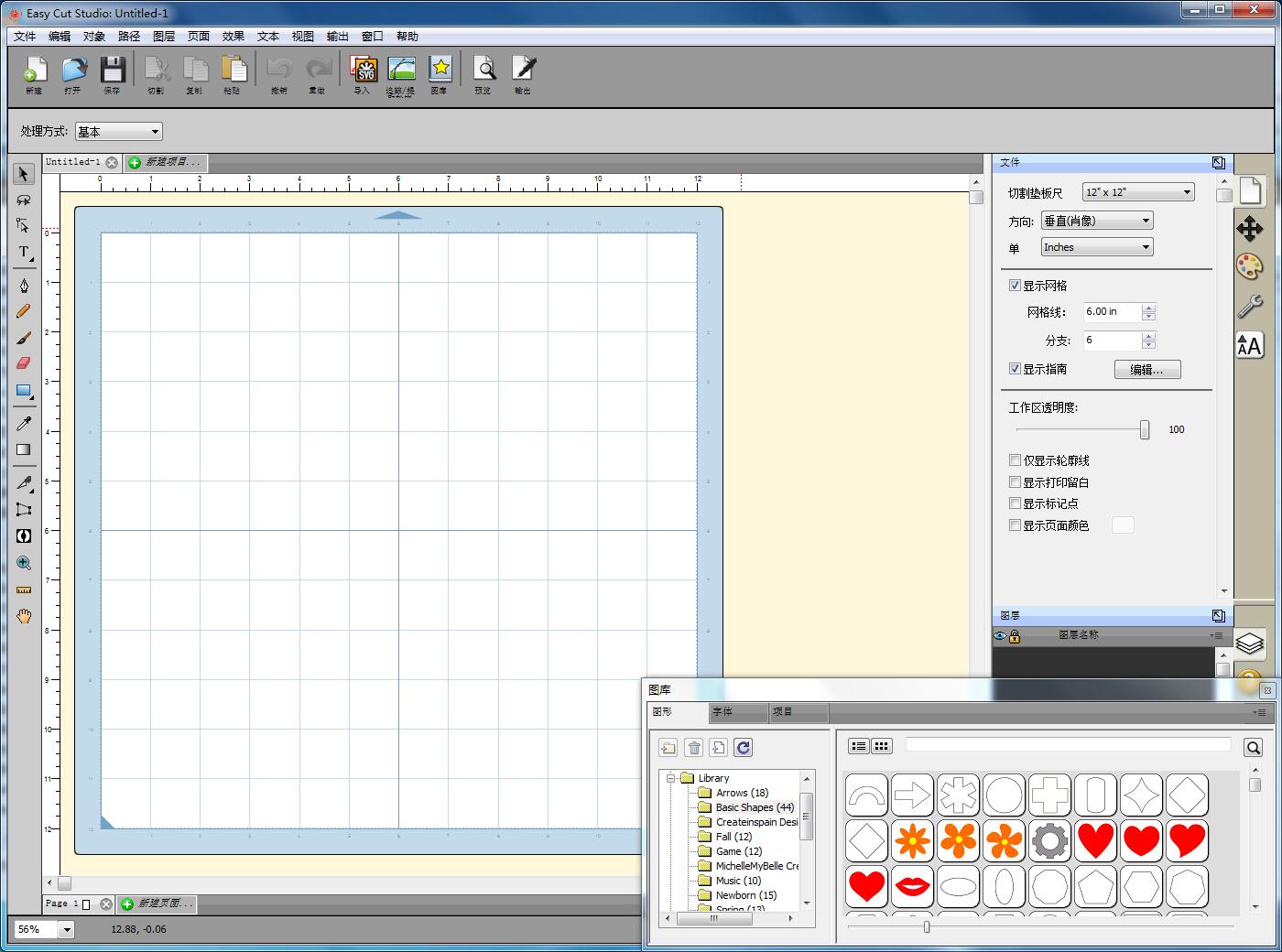Pick the Eyedropper tool
This screenshot has width=1282, height=952.
click(x=24, y=424)
